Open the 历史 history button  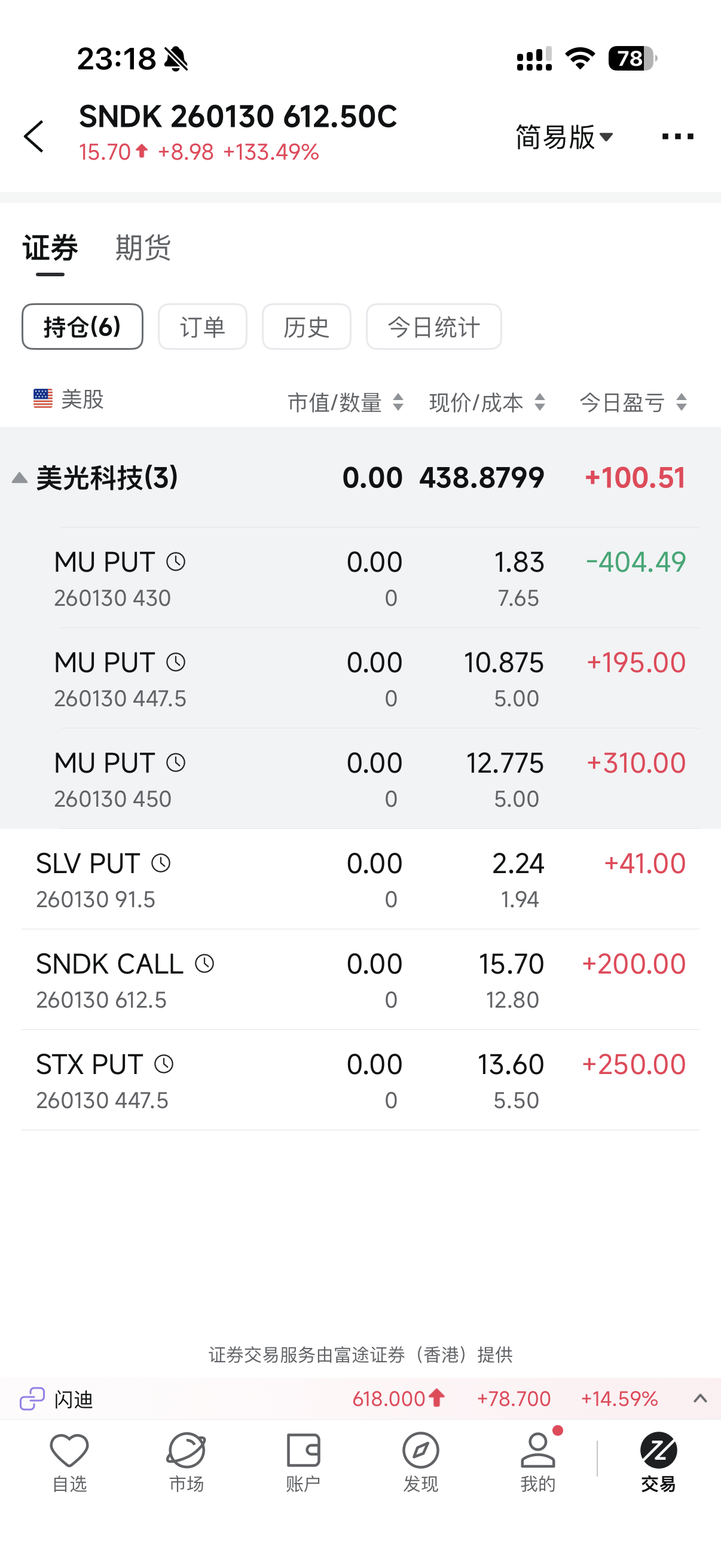[x=306, y=327]
